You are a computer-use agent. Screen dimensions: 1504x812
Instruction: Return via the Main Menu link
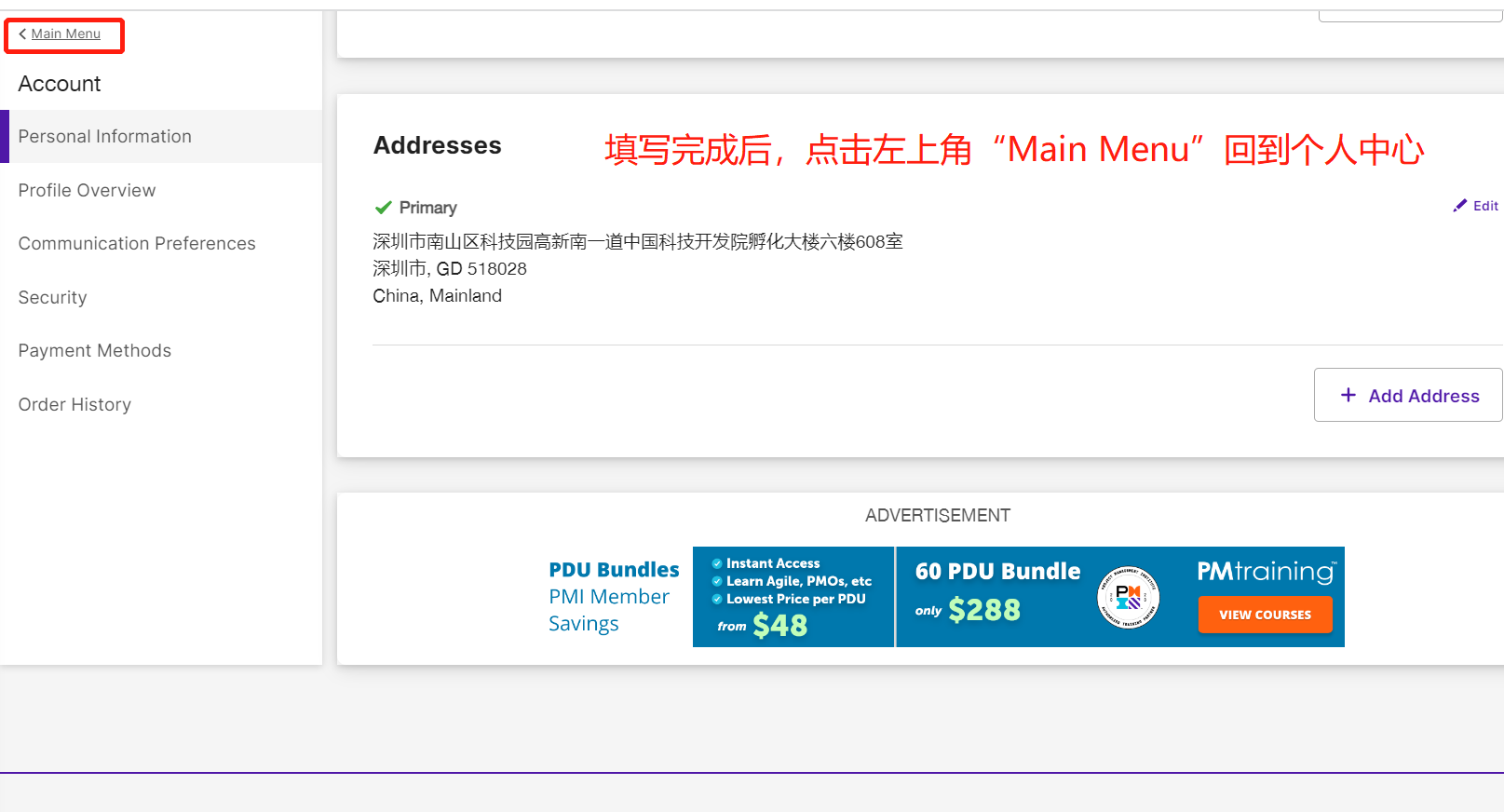(65, 34)
